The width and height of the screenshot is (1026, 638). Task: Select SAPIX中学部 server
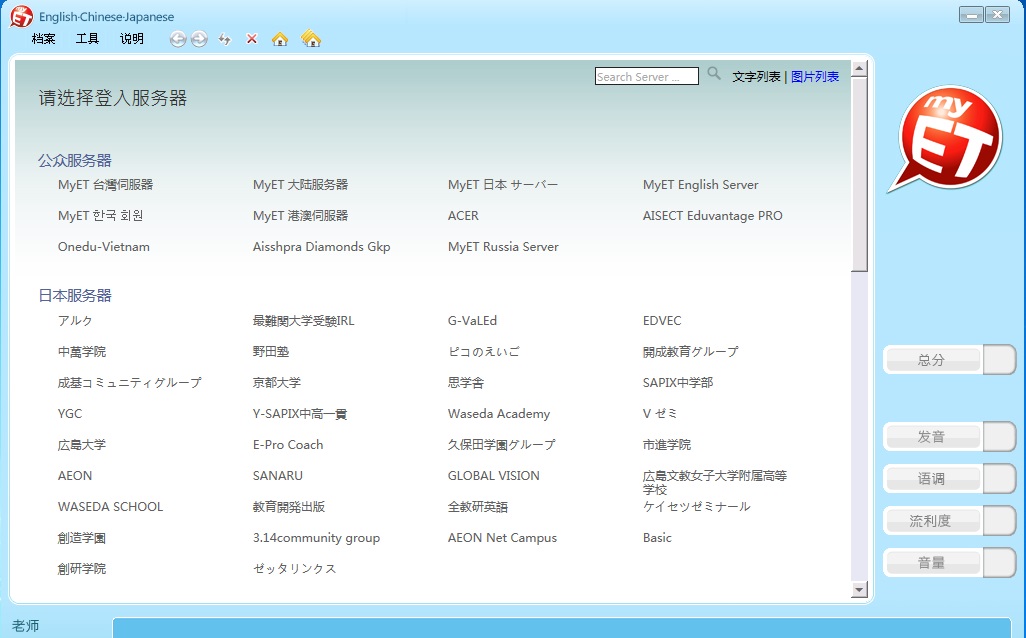[678, 382]
